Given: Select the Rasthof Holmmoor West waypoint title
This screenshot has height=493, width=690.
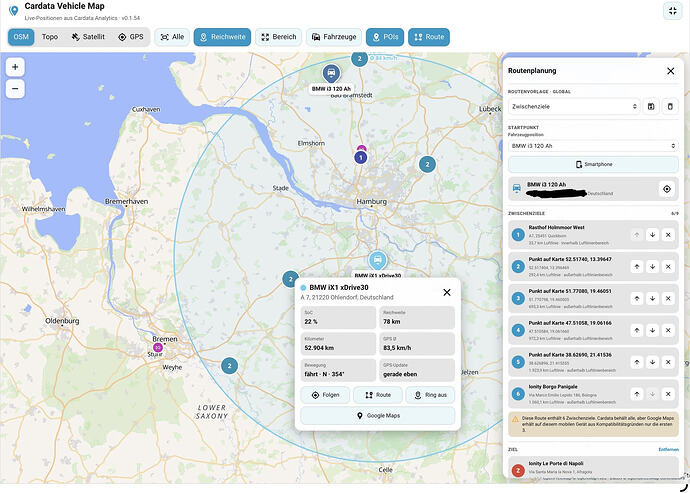Looking at the screenshot, I should (556, 228).
